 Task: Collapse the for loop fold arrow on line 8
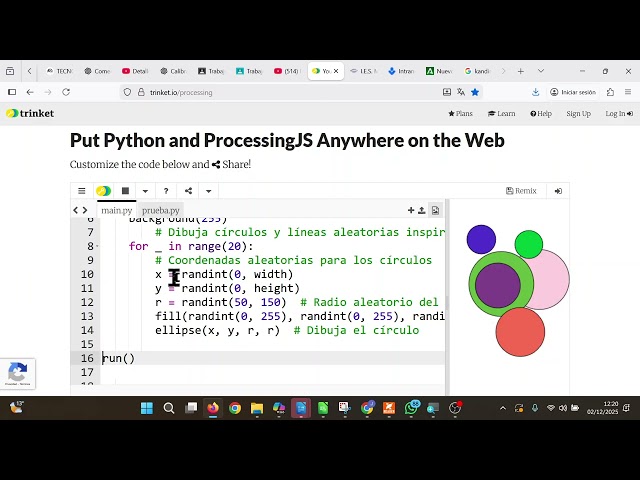tap(97, 246)
